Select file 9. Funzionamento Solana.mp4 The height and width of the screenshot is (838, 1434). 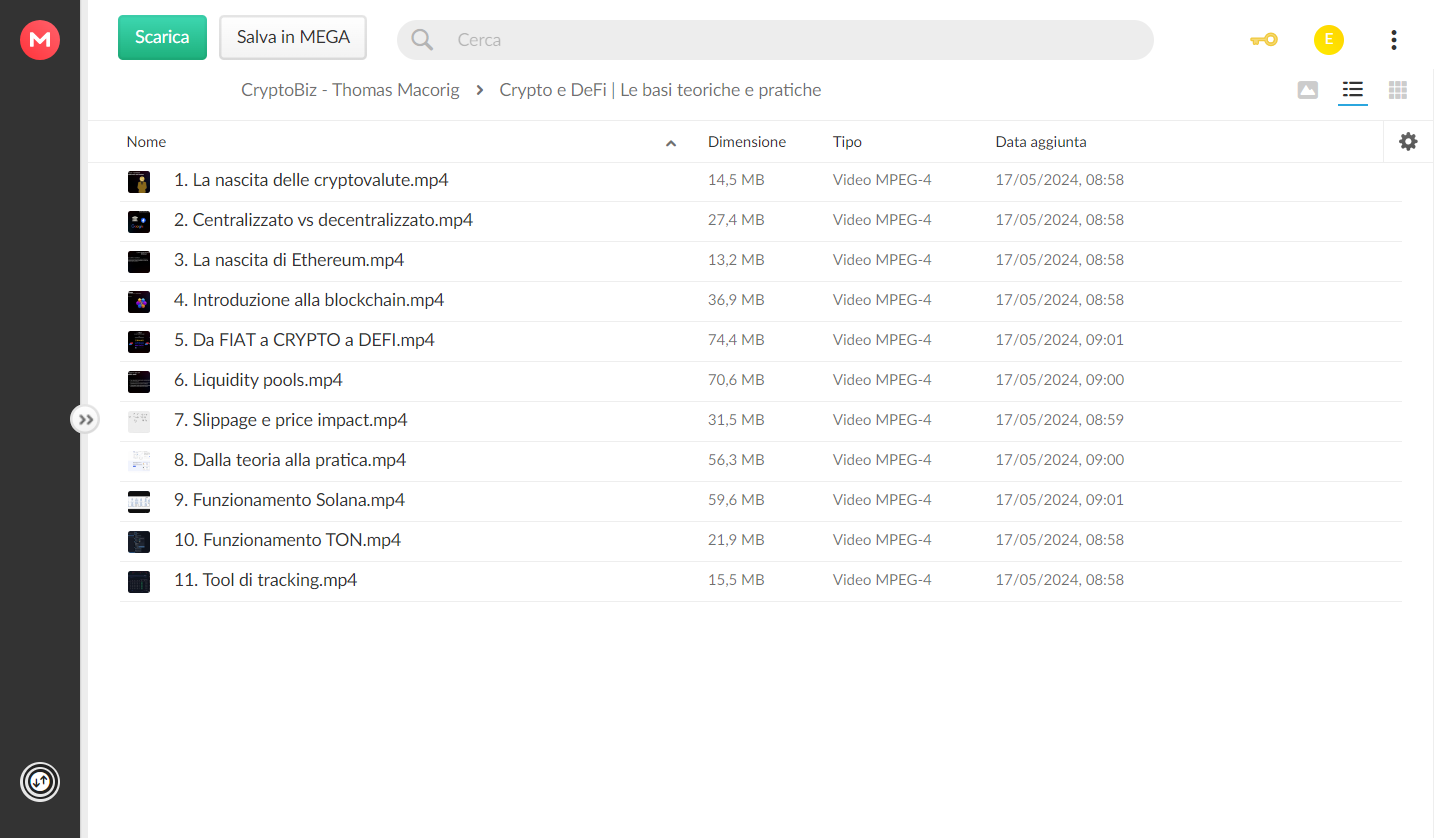(x=760, y=501)
